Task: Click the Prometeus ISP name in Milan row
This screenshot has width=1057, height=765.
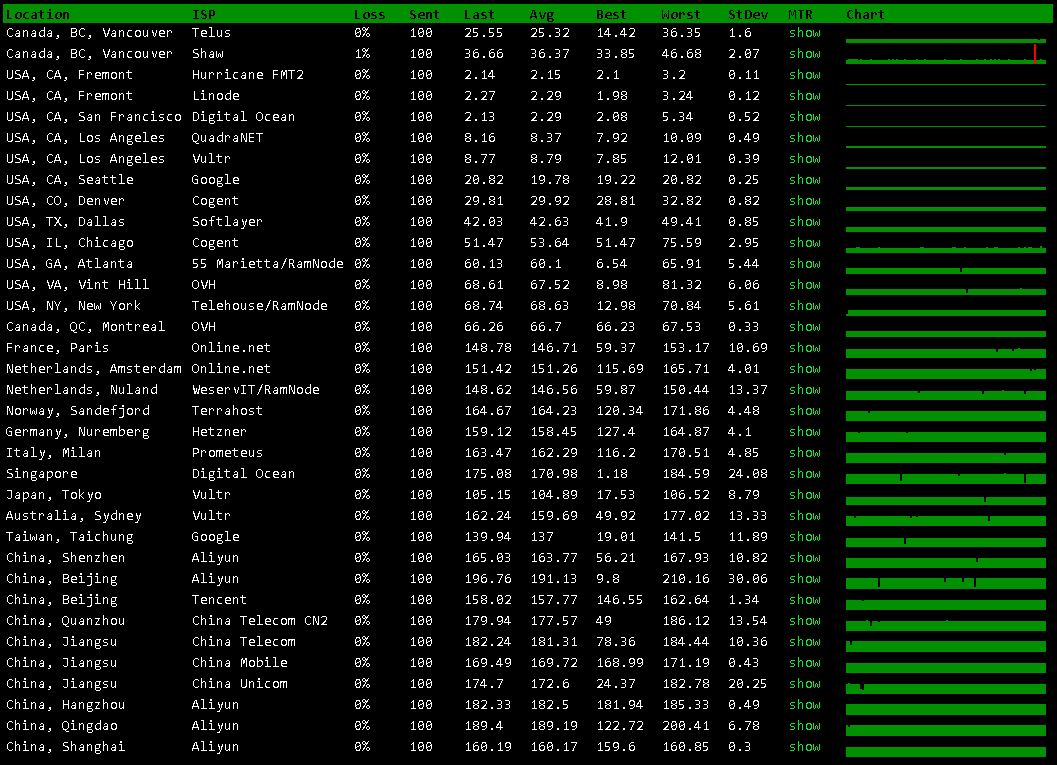Action: tap(227, 452)
